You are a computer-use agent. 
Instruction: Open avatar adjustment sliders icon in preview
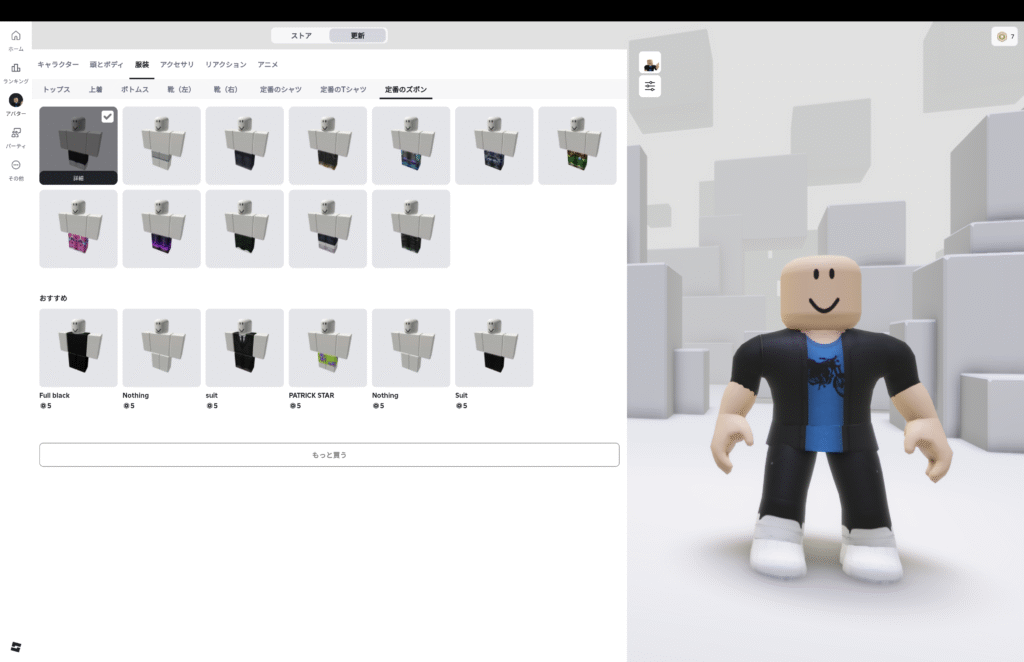(650, 87)
